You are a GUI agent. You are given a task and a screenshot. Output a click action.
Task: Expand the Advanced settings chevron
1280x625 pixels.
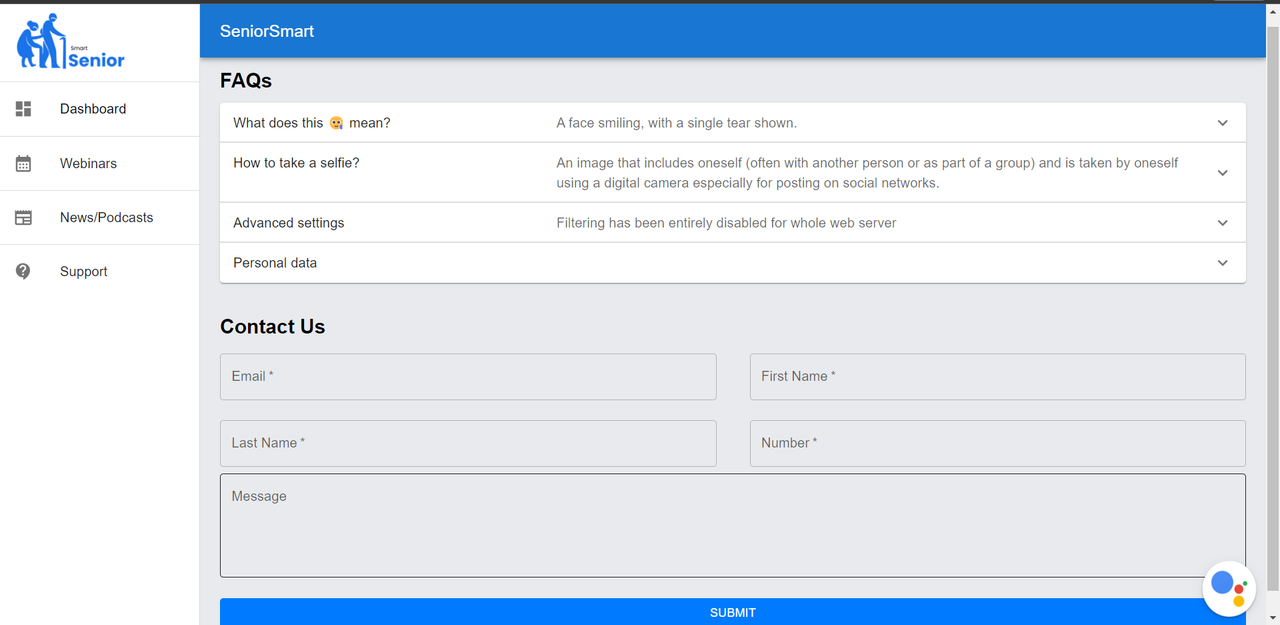point(1222,223)
